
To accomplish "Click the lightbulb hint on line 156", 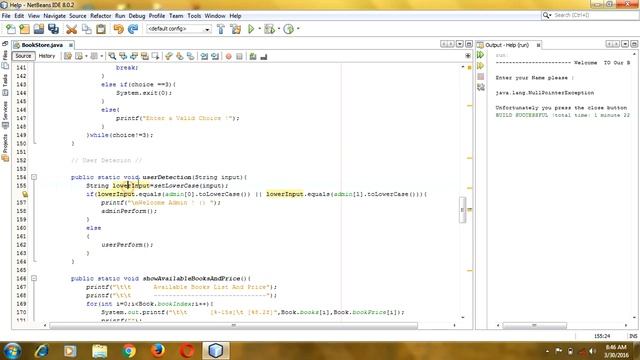I will pyautogui.click(x=25, y=194).
